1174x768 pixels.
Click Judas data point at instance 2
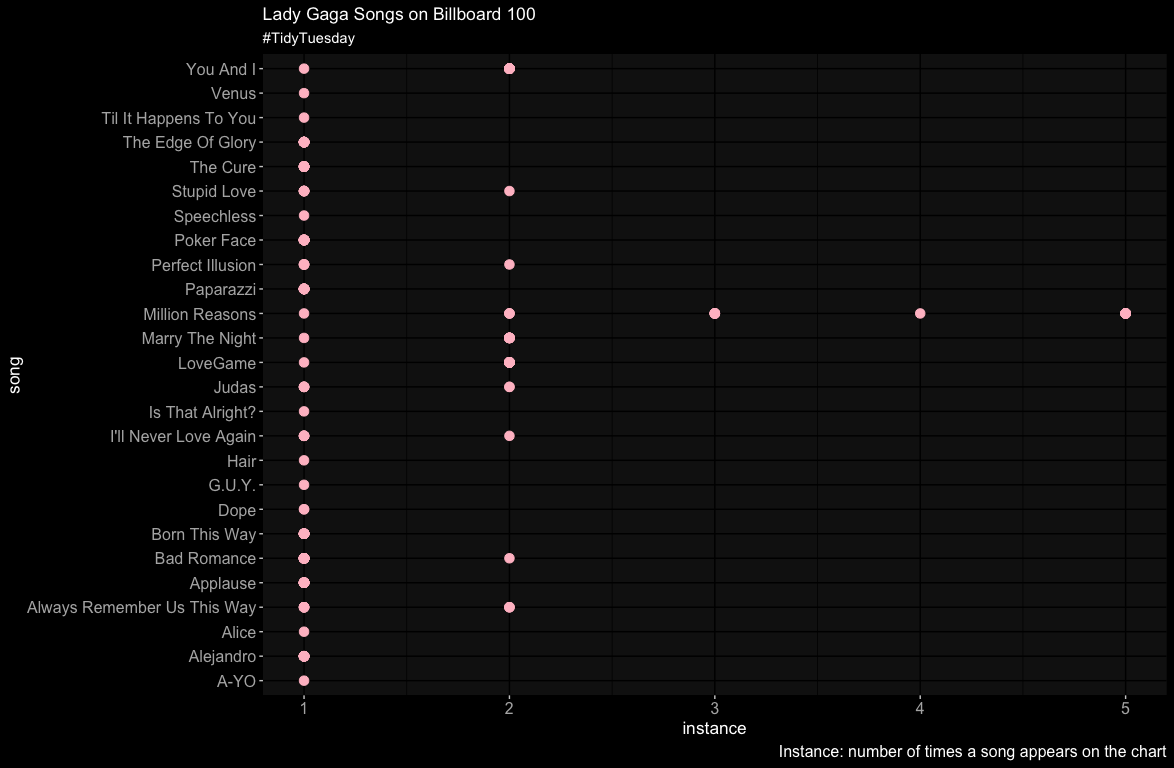[509, 387]
